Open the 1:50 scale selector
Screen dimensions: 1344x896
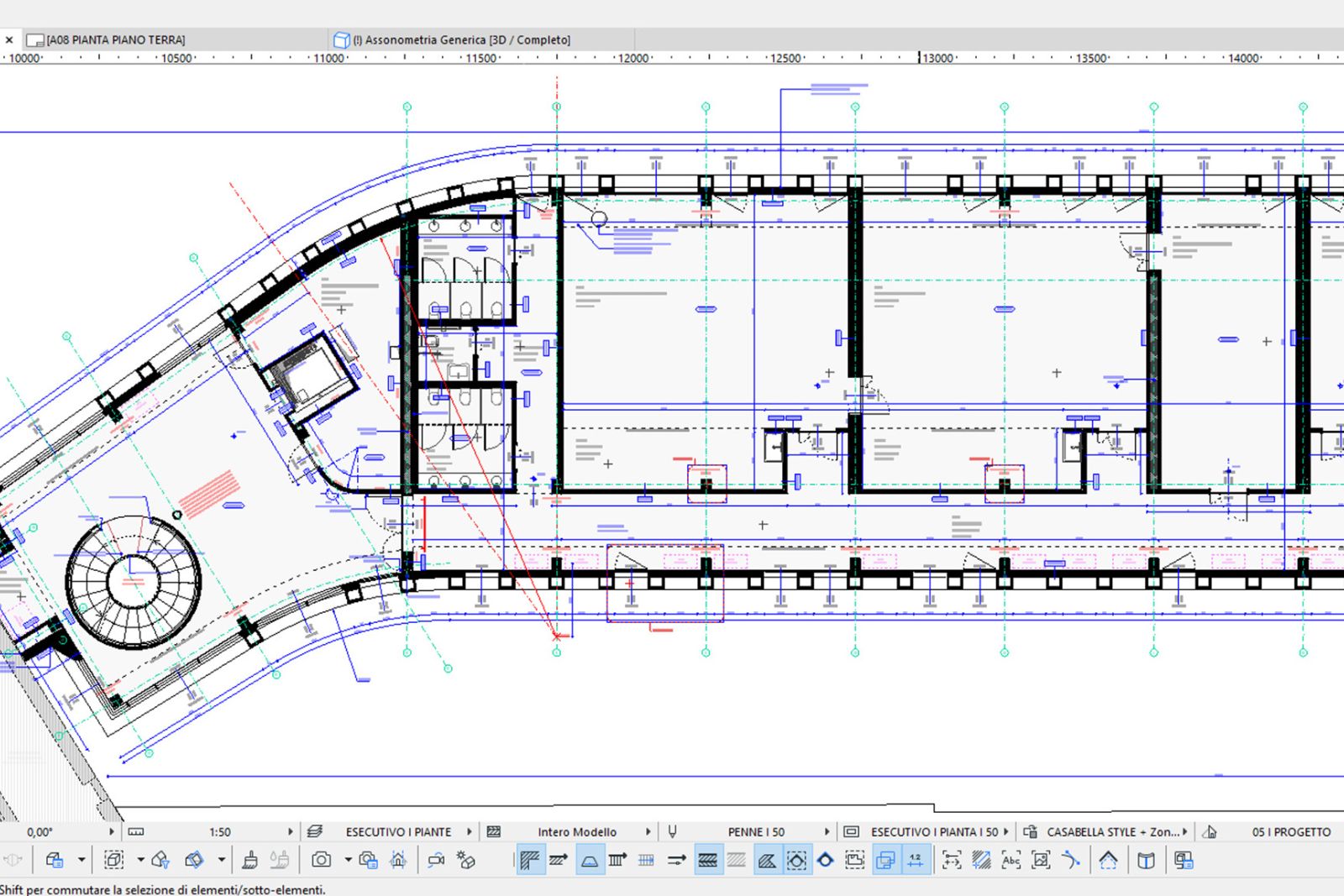point(220,831)
